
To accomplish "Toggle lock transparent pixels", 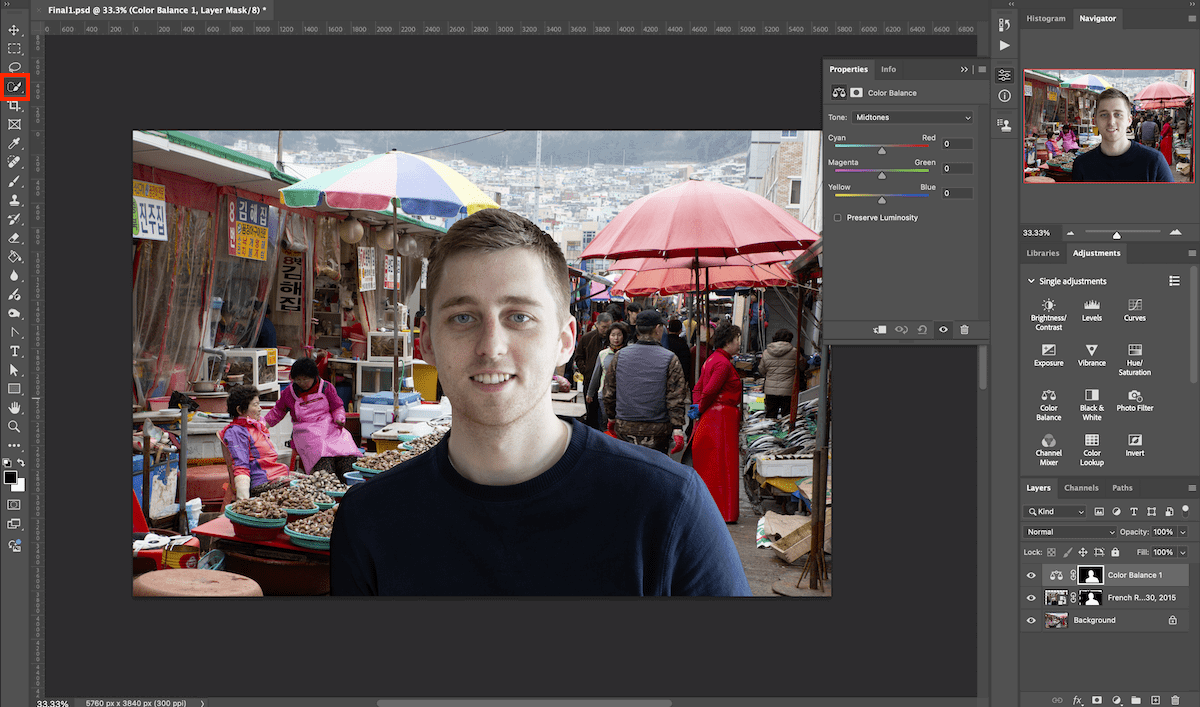I will pyautogui.click(x=1053, y=552).
